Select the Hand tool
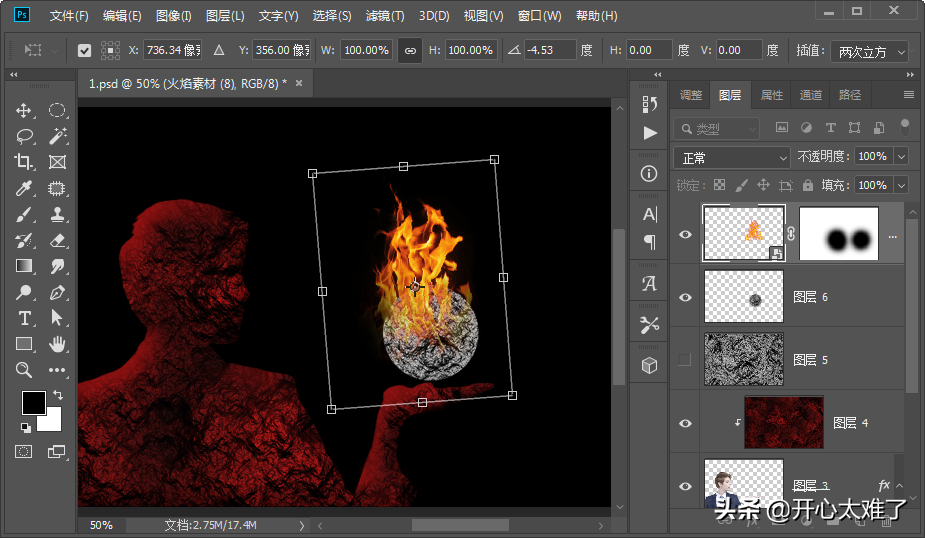Viewport: 925px width, 538px height. pos(57,344)
